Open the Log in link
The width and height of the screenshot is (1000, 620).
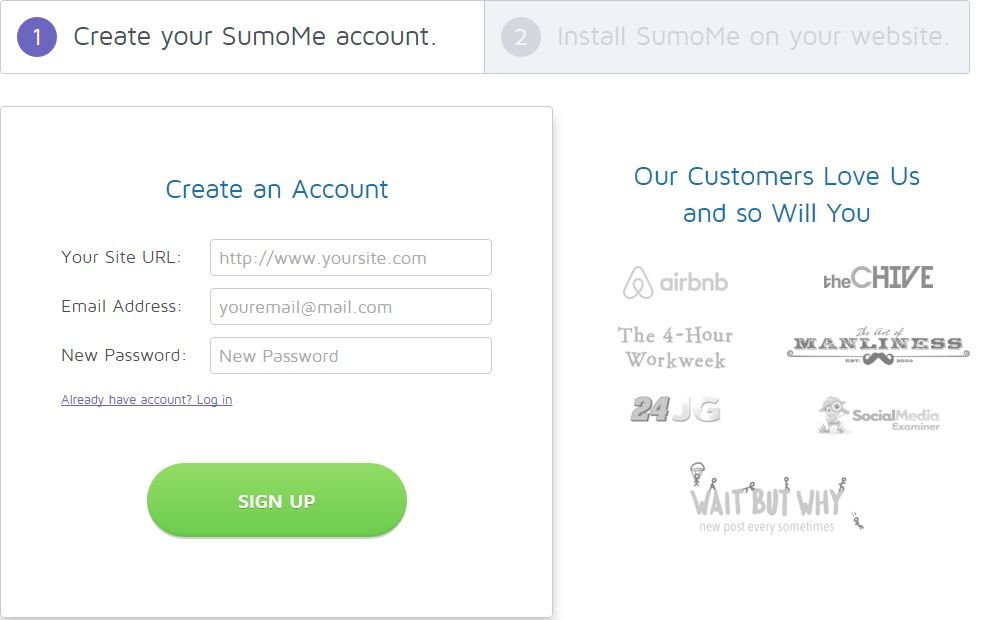(x=146, y=399)
